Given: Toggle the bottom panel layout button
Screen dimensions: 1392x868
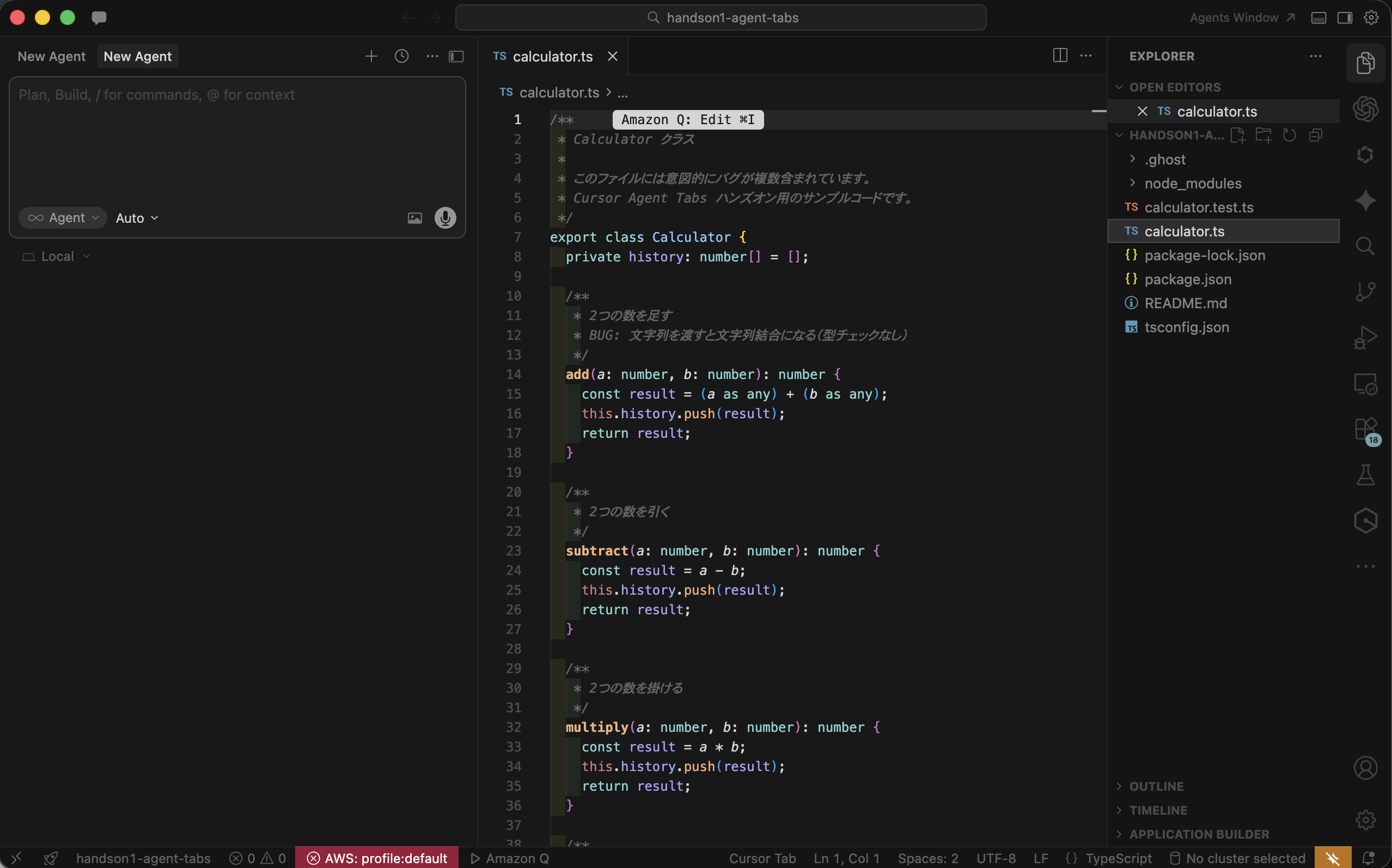Looking at the screenshot, I should (1318, 18).
